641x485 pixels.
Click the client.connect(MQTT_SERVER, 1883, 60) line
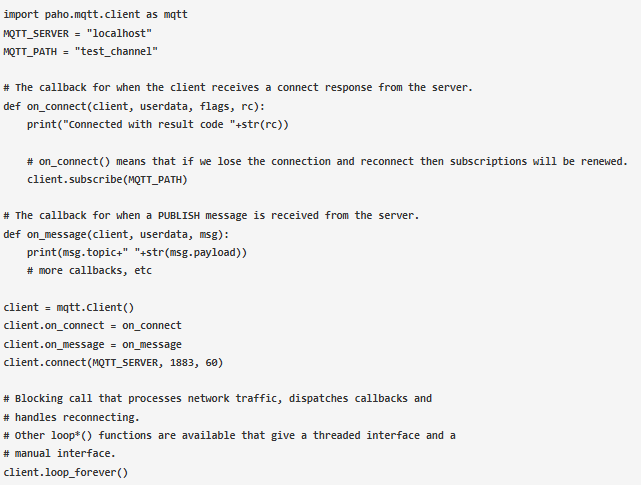(x=113, y=362)
